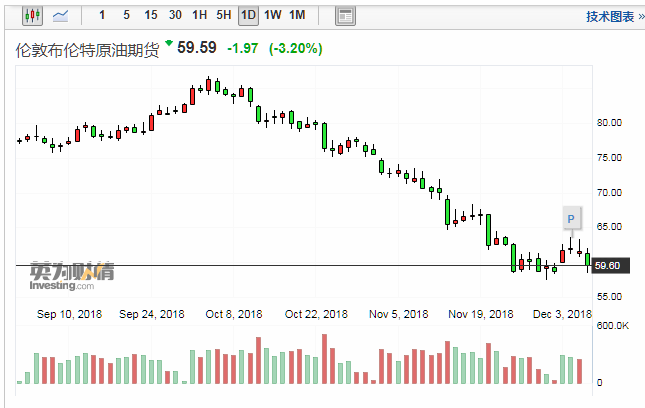The height and width of the screenshot is (408, 645).
Task: Select the 30-minute interval
Action: [x=175, y=15]
